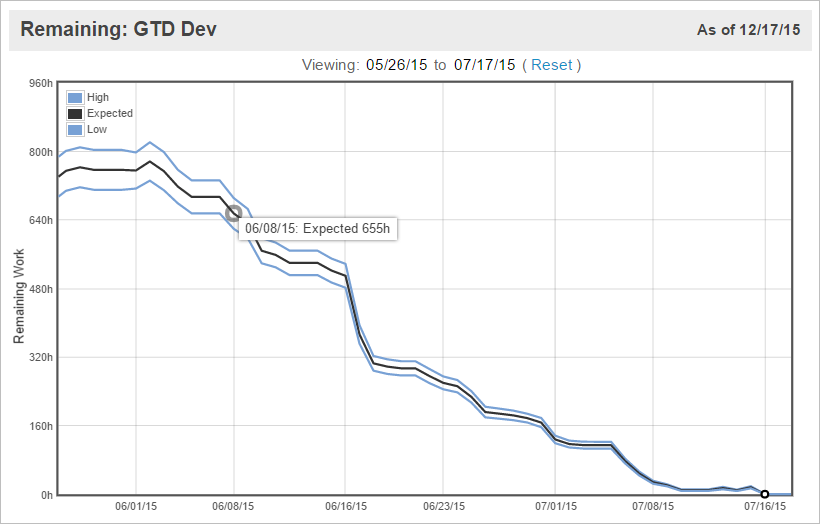Toggle the Low series legend label

point(97,130)
